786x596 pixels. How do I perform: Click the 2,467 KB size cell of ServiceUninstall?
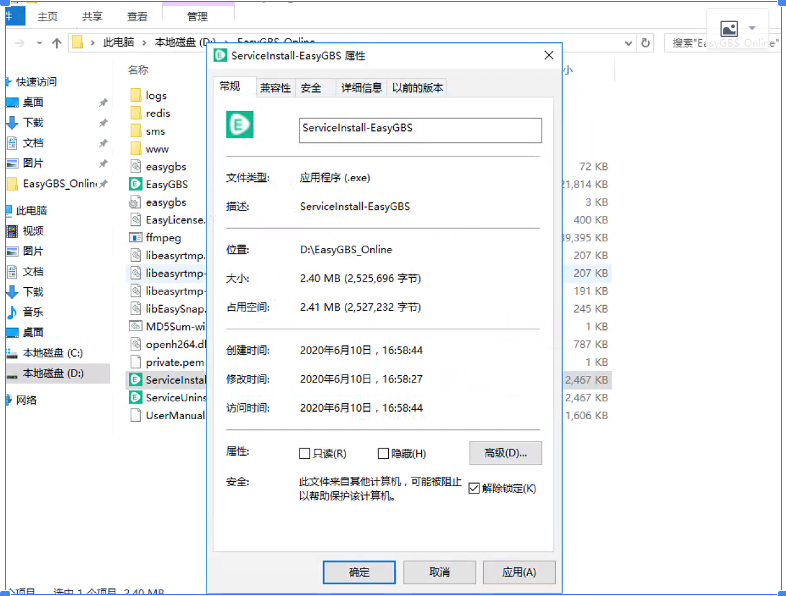pyautogui.click(x=586, y=398)
